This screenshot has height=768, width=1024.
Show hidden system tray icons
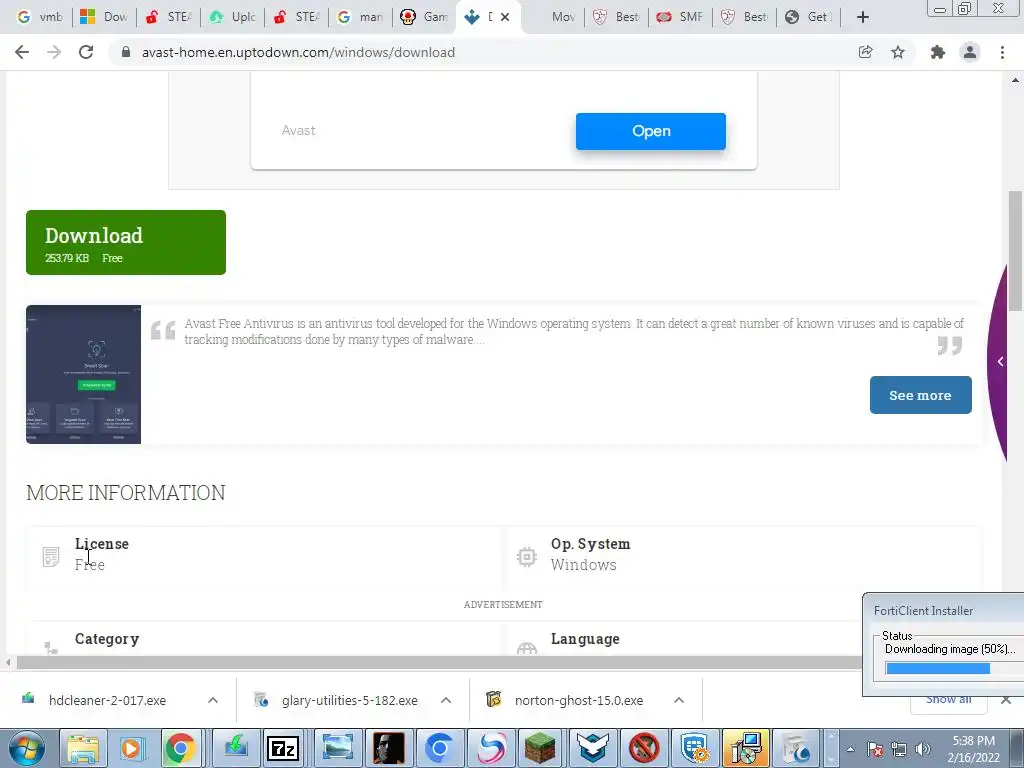point(850,750)
